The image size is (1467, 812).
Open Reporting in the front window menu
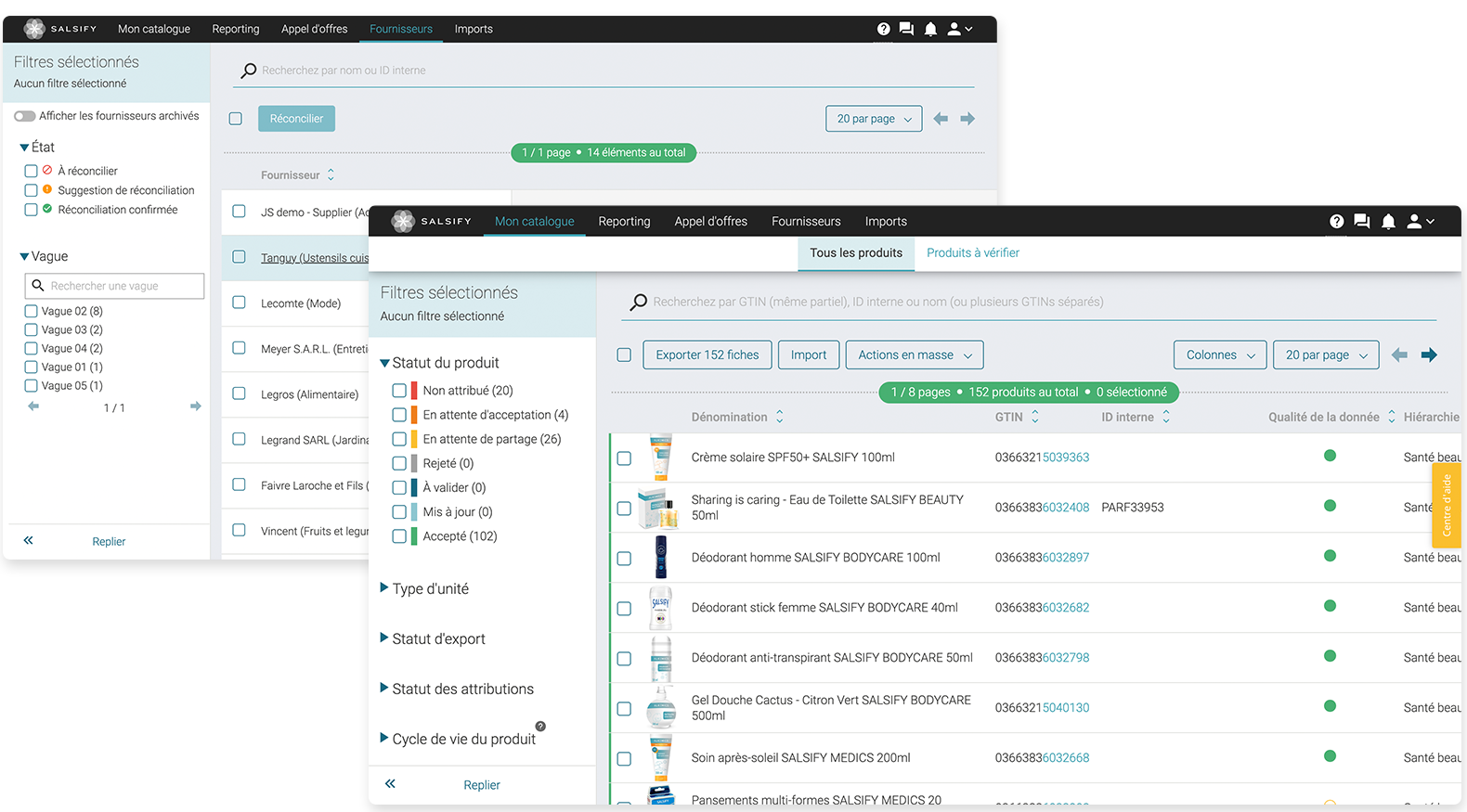pos(624,221)
